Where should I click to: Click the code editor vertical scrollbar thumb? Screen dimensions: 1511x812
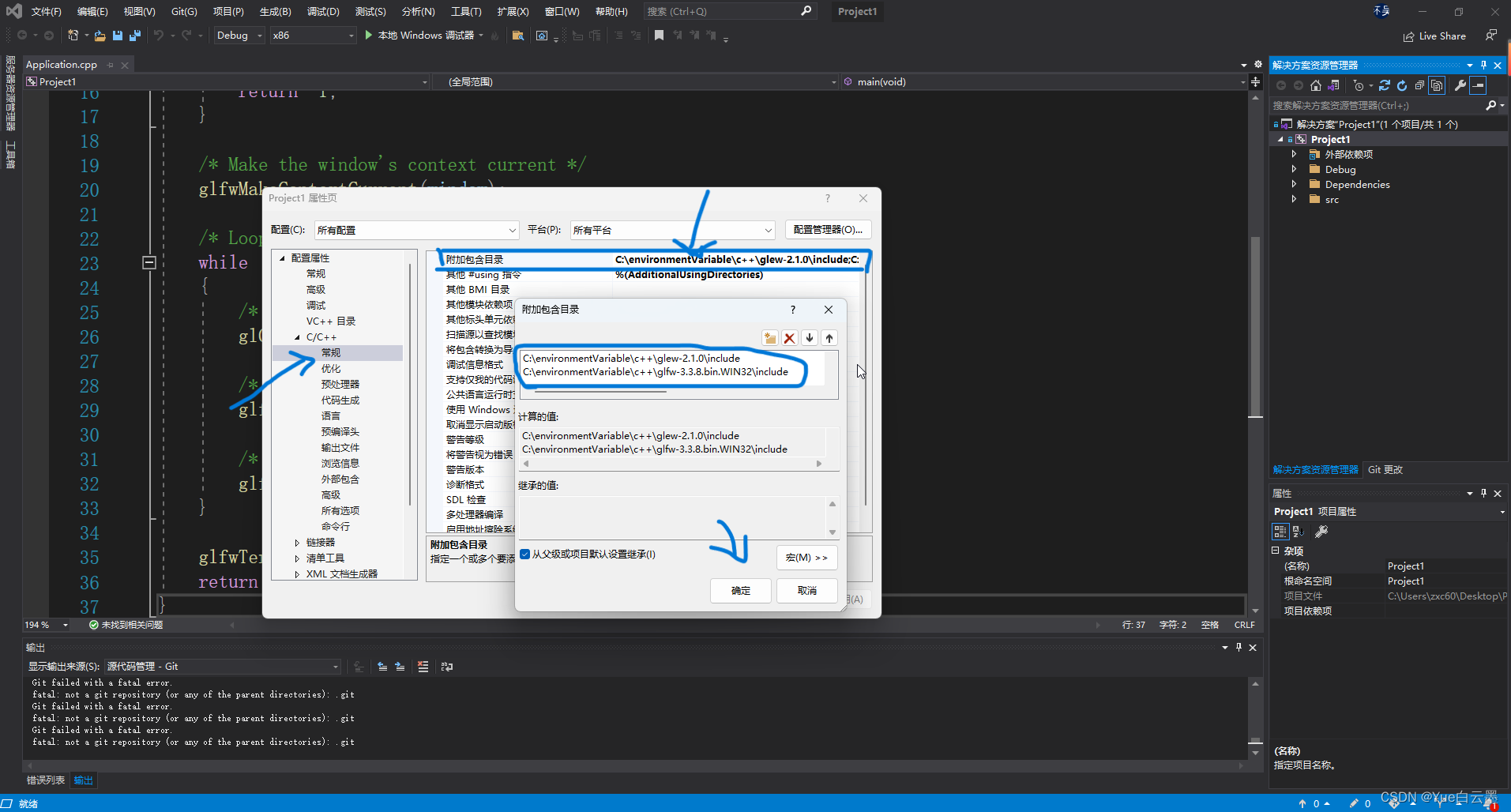click(1255, 325)
